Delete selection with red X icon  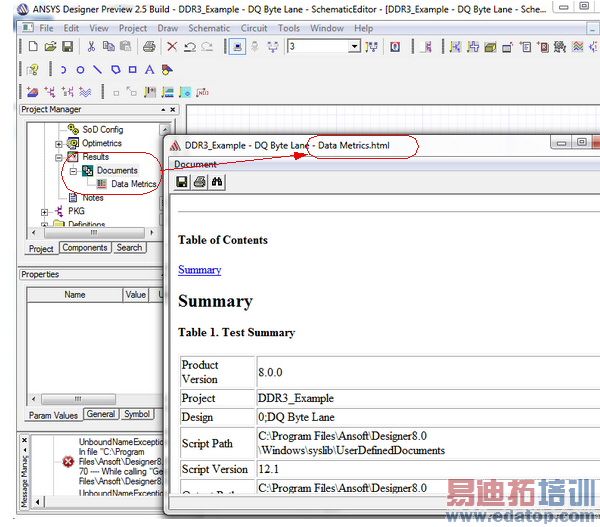click(172, 46)
